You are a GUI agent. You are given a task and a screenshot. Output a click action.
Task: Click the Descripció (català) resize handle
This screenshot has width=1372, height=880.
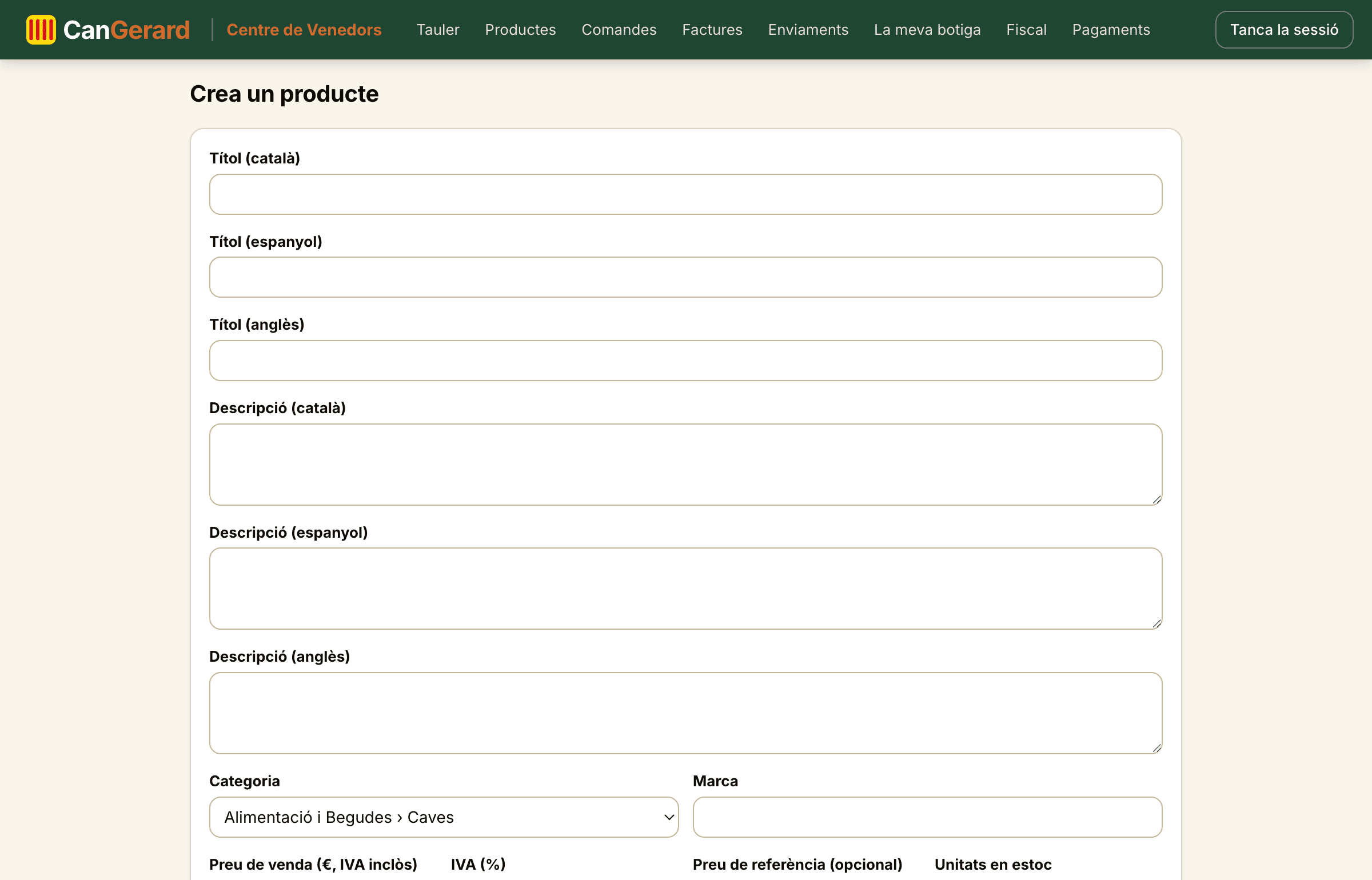1156,499
